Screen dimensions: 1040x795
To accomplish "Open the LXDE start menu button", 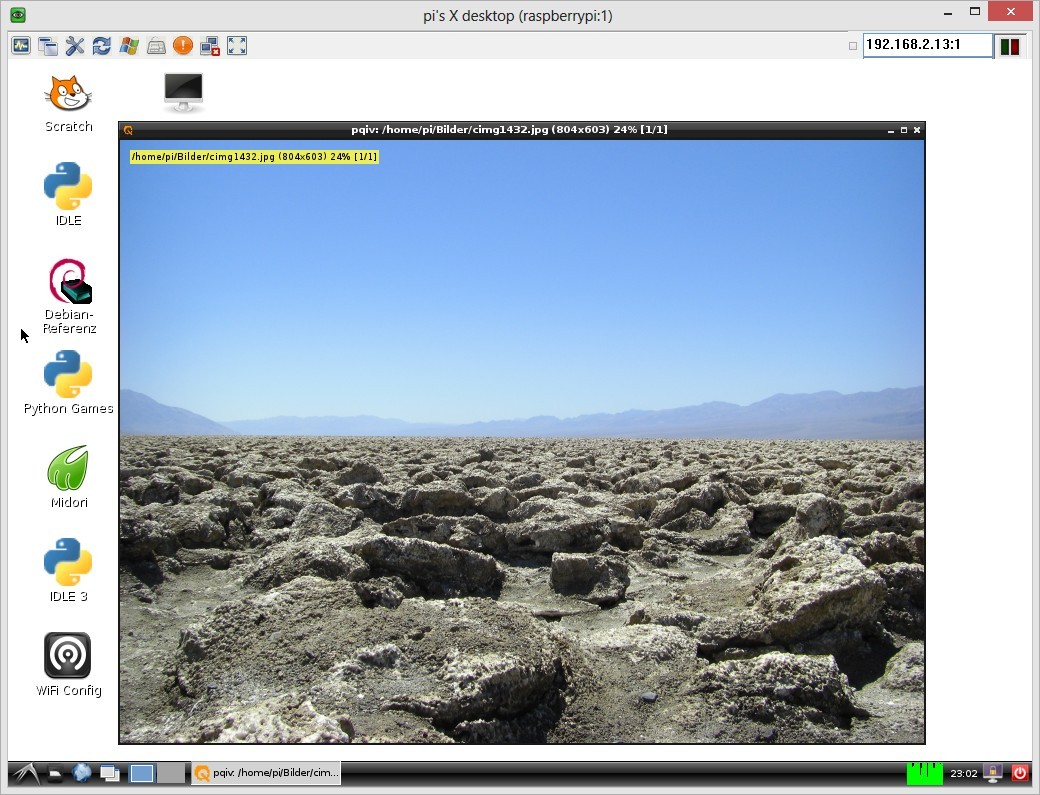I will (23, 773).
